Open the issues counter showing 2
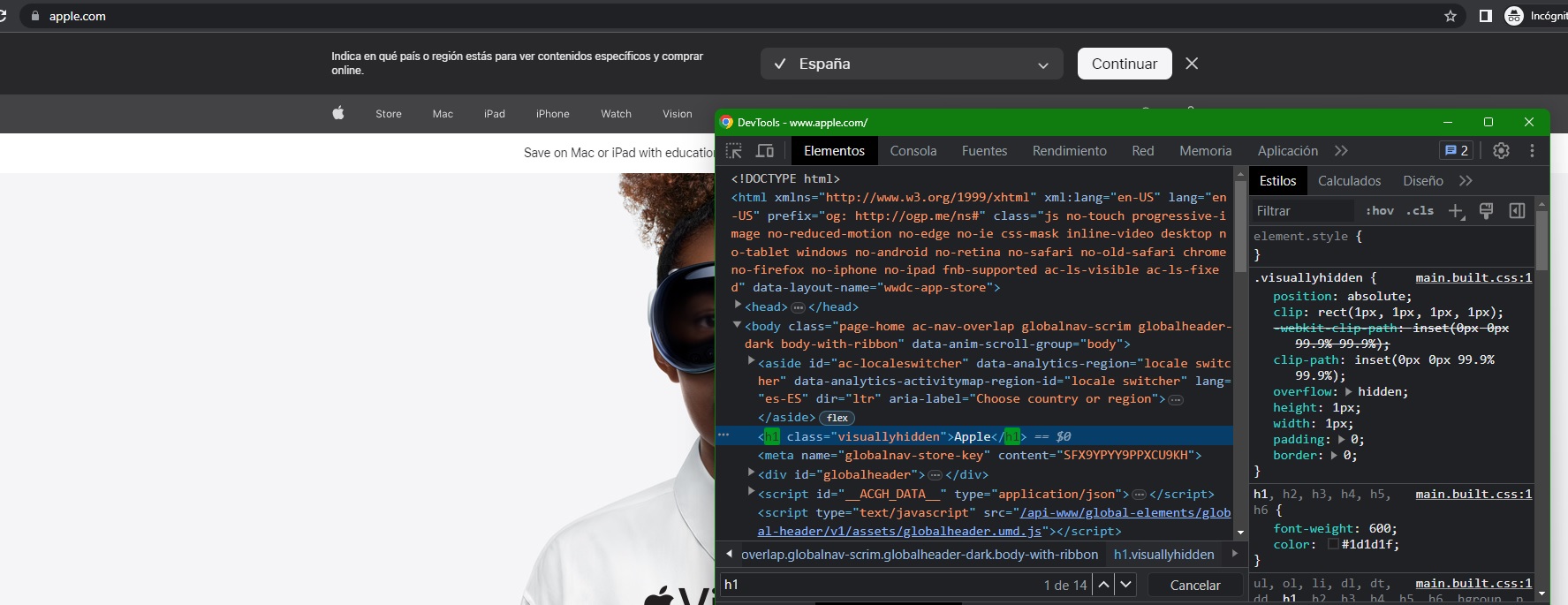 click(1456, 151)
